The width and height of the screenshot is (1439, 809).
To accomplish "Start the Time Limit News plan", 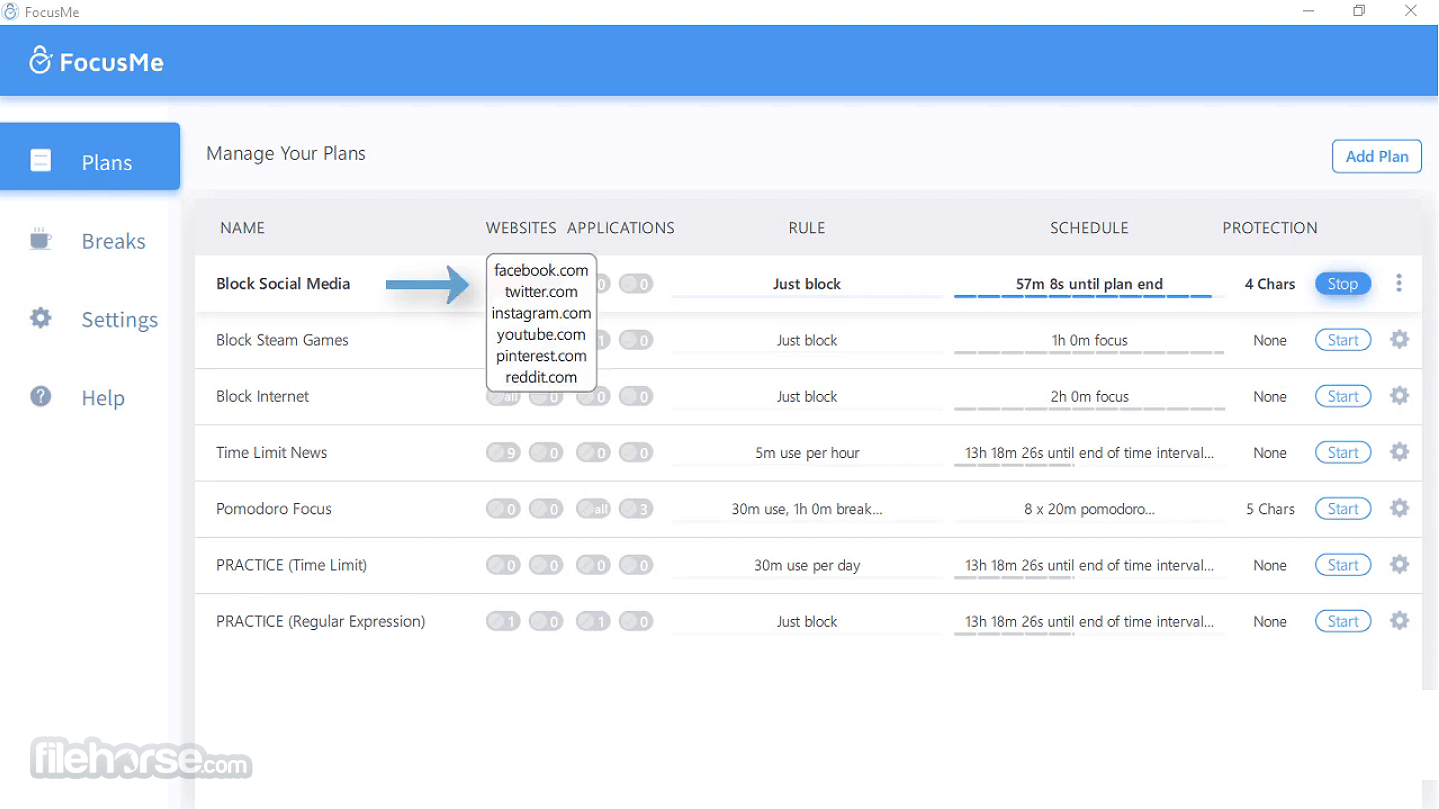I will (1343, 452).
